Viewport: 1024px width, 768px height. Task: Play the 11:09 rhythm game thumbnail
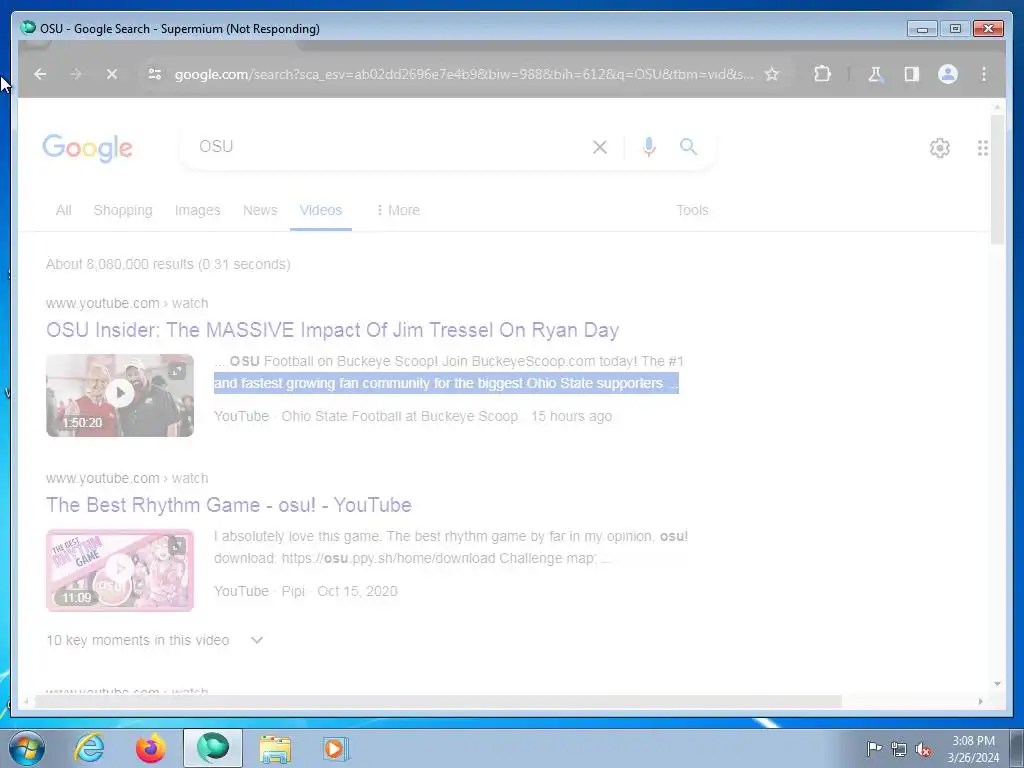[x=120, y=570]
